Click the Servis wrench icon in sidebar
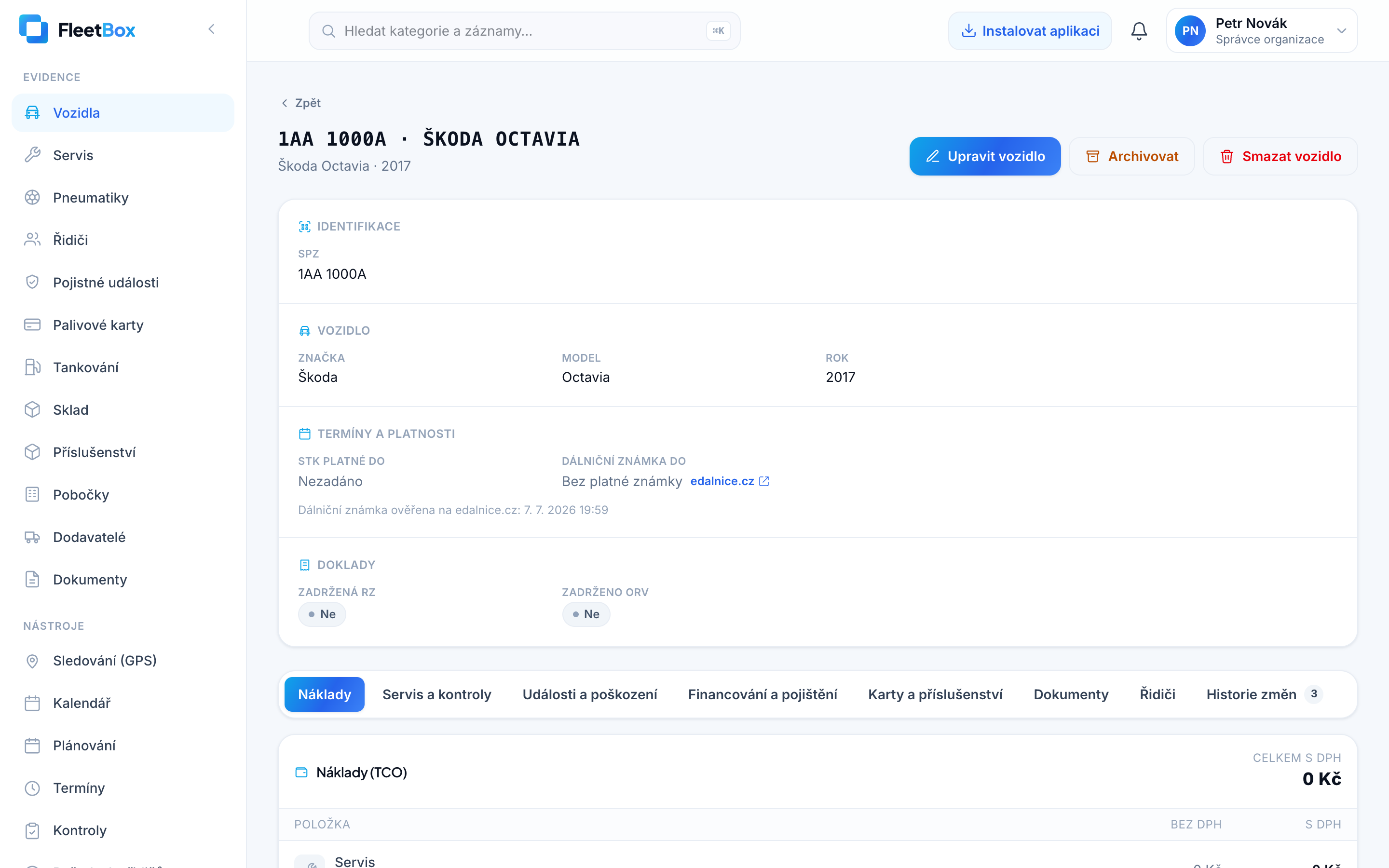The width and height of the screenshot is (1389, 868). [x=33, y=155]
